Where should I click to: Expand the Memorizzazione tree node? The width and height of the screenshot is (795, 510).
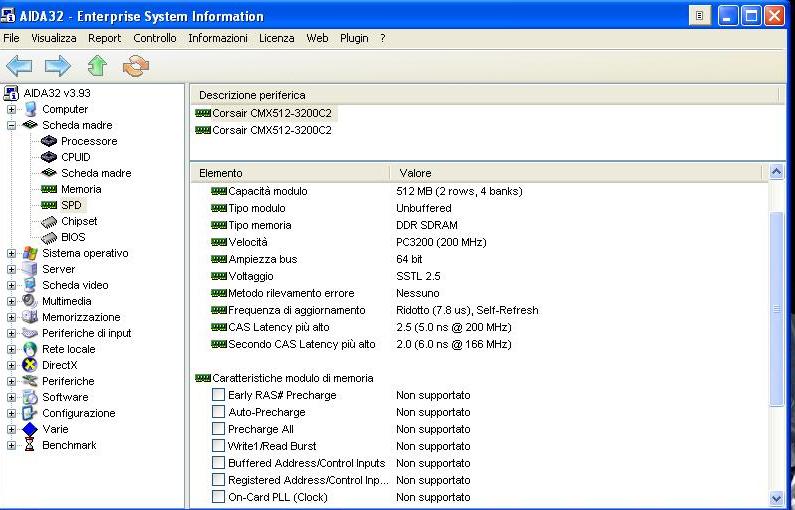pyautogui.click(x=11, y=317)
